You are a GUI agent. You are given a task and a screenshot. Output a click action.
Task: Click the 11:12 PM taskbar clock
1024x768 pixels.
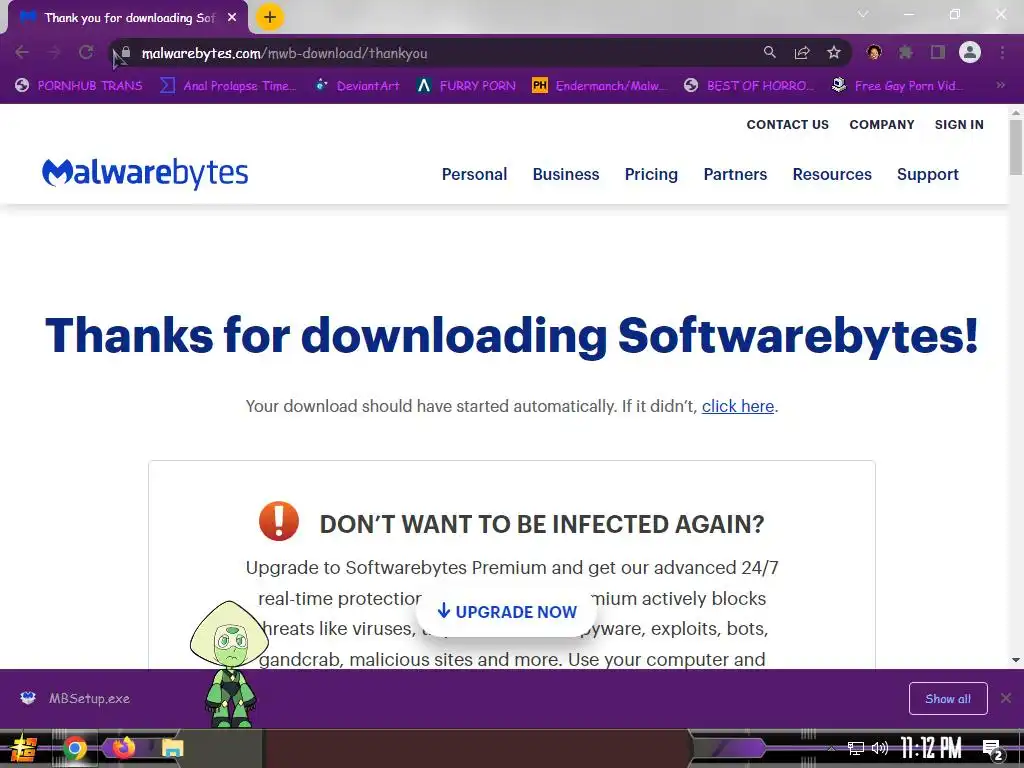tap(931, 748)
